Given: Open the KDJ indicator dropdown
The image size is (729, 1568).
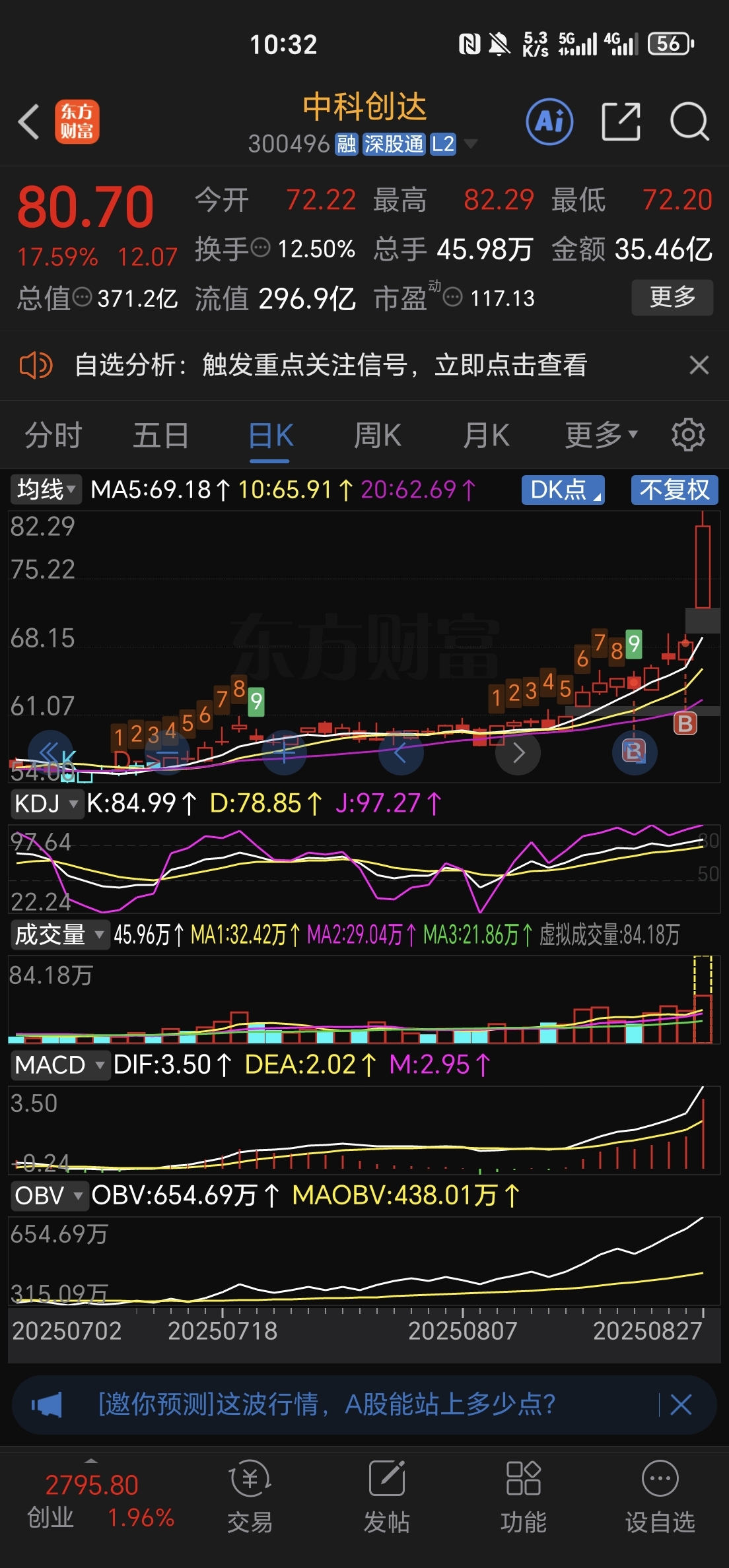Looking at the screenshot, I should point(47,804).
